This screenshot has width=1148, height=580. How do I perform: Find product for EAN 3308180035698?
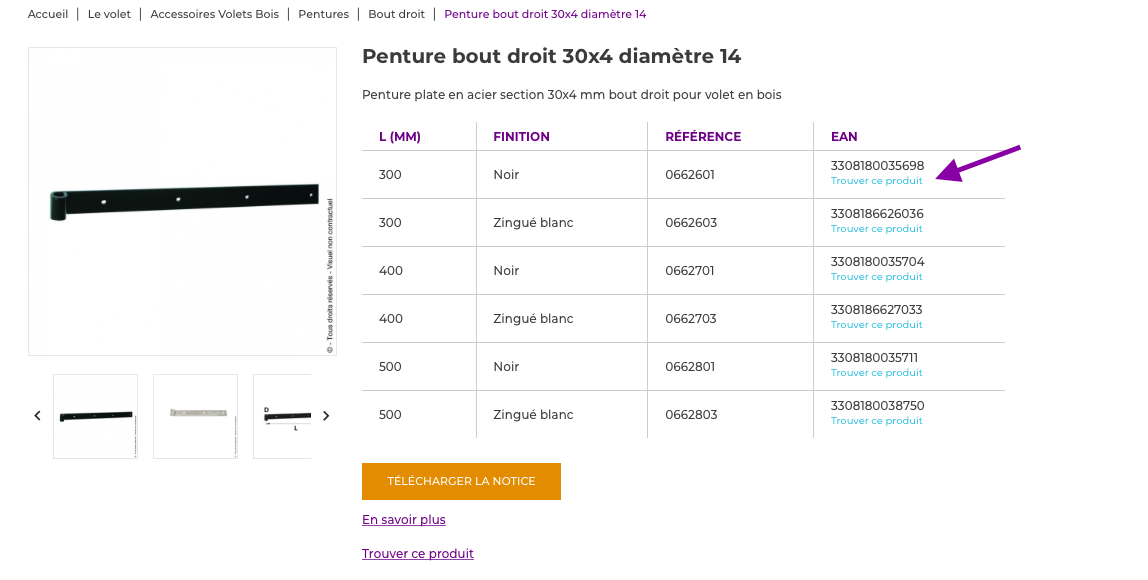[876, 181]
